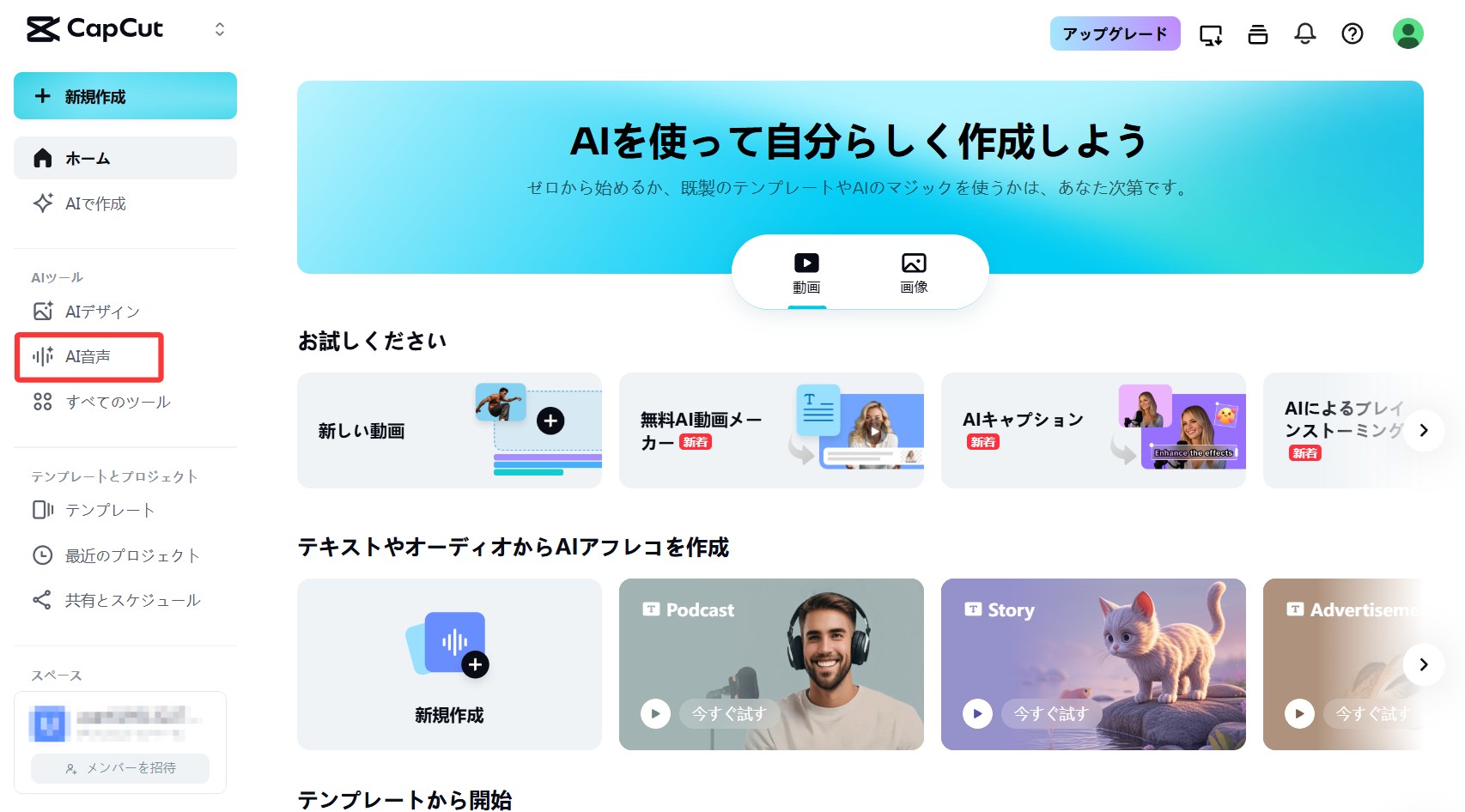
Task: Select the 動画 tab
Action: [806, 273]
